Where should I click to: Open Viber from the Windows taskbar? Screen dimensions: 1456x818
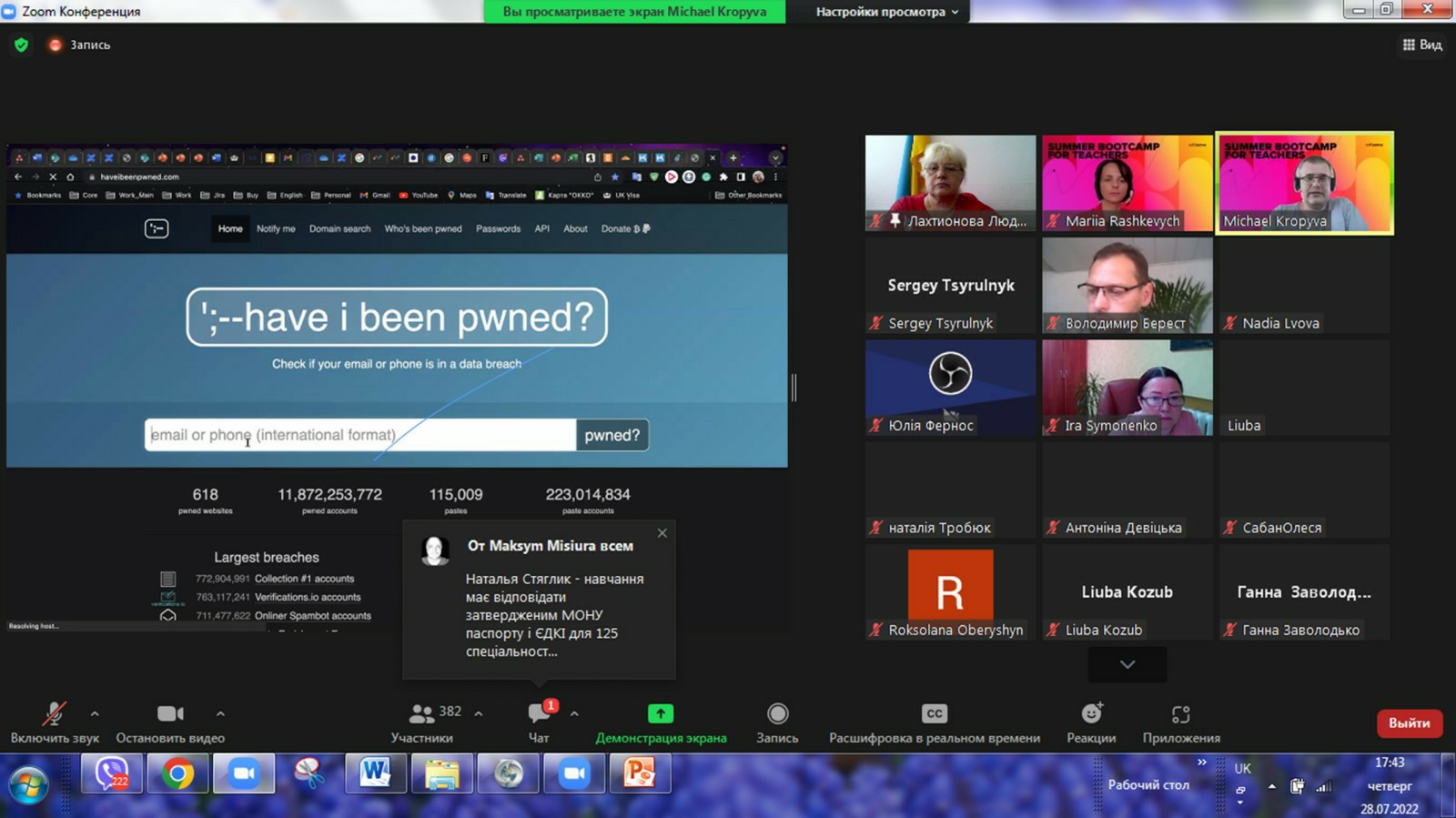click(x=111, y=774)
